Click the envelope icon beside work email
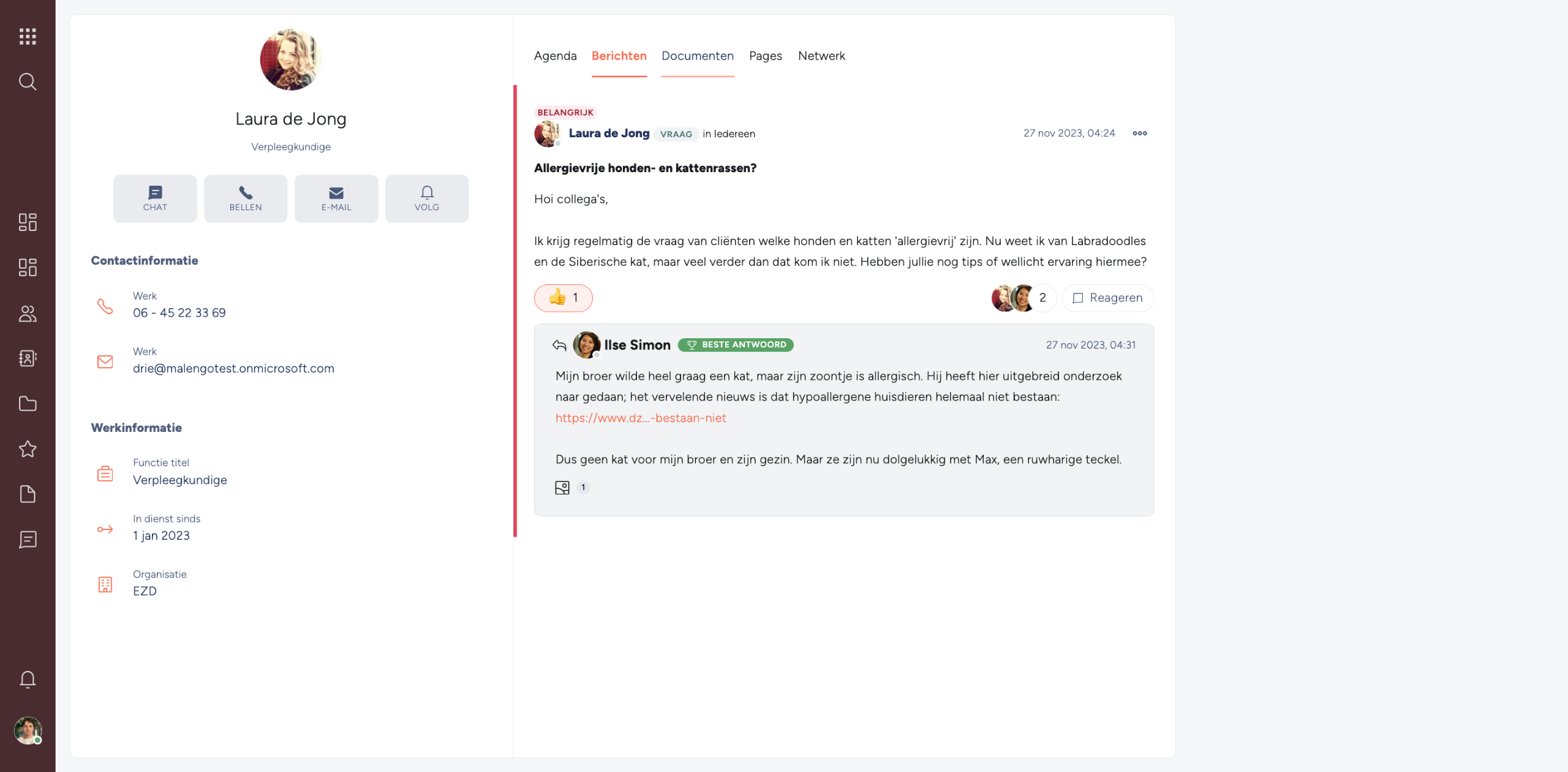The height and width of the screenshot is (772, 1568). click(x=105, y=361)
